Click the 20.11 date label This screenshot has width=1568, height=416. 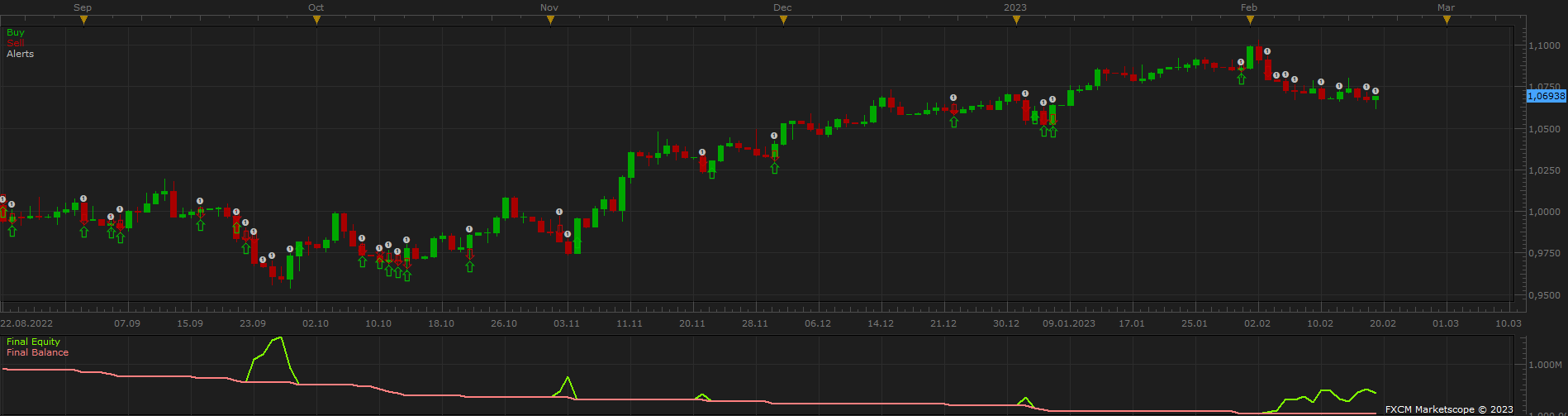click(x=692, y=323)
